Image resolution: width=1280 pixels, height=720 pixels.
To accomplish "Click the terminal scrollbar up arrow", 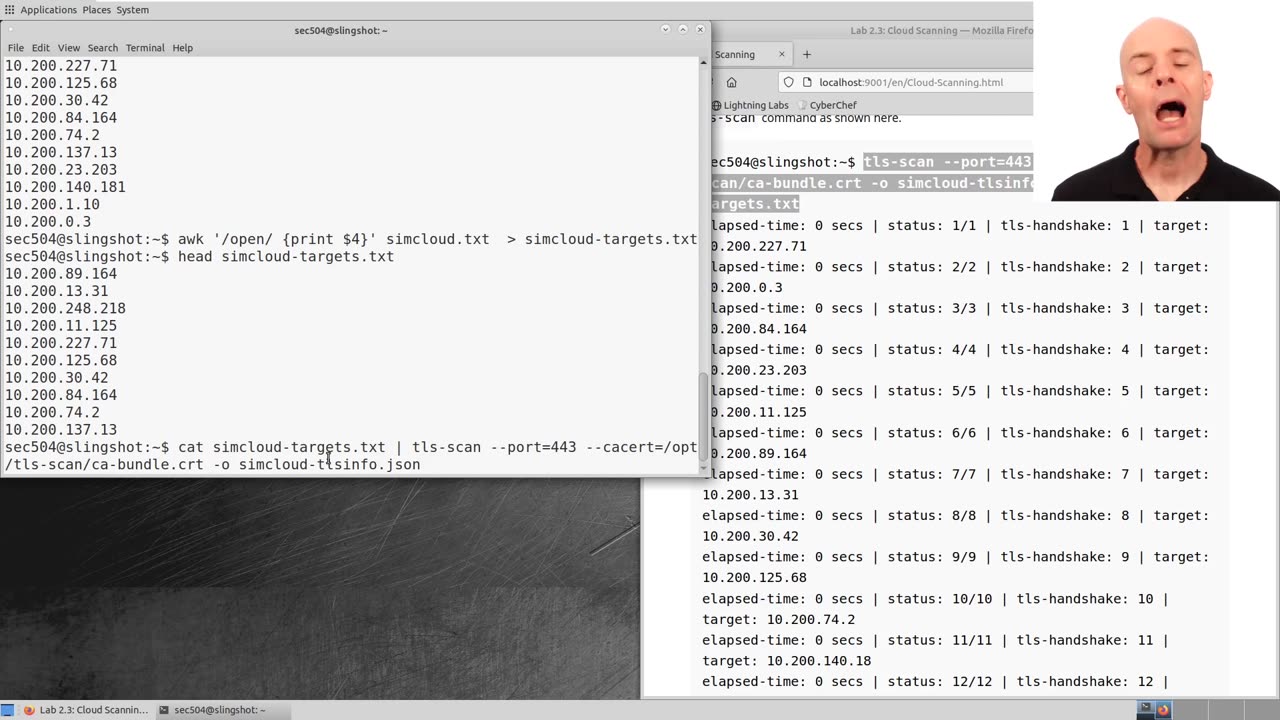I will (703, 62).
